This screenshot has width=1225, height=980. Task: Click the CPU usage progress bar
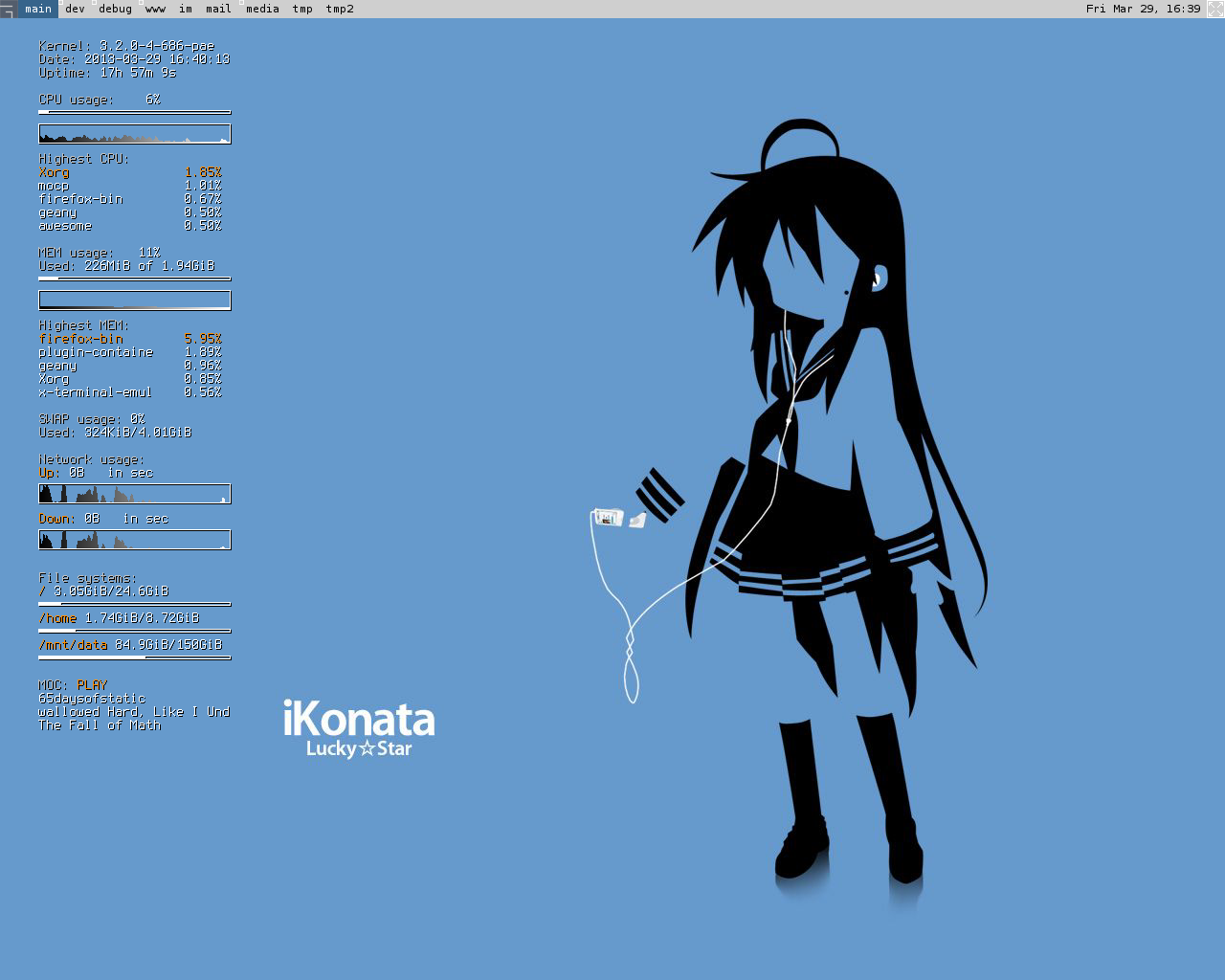pos(134,112)
